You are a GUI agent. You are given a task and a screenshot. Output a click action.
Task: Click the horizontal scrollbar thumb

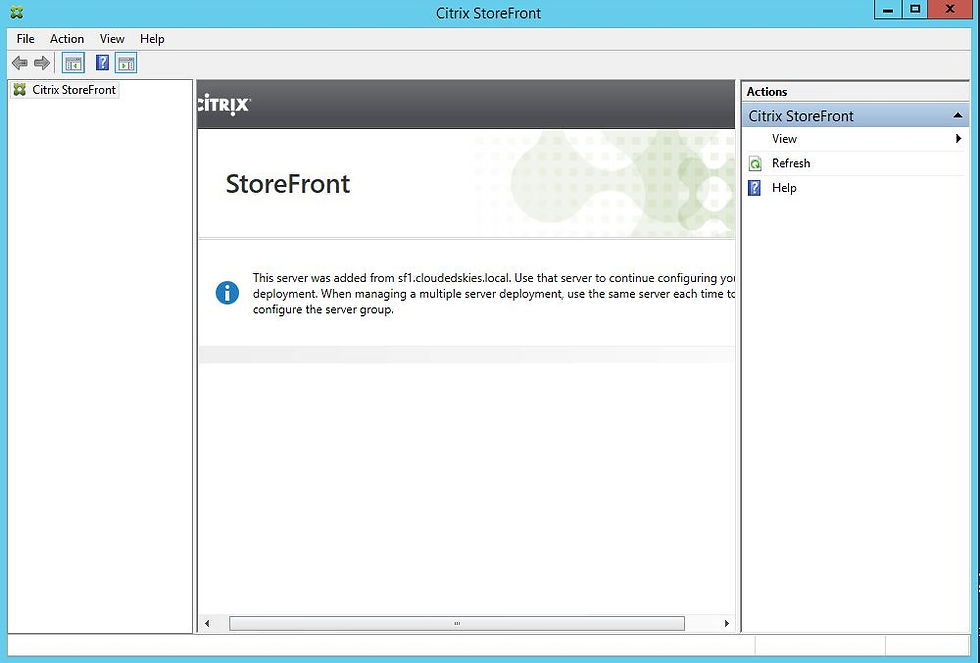[x=457, y=623]
